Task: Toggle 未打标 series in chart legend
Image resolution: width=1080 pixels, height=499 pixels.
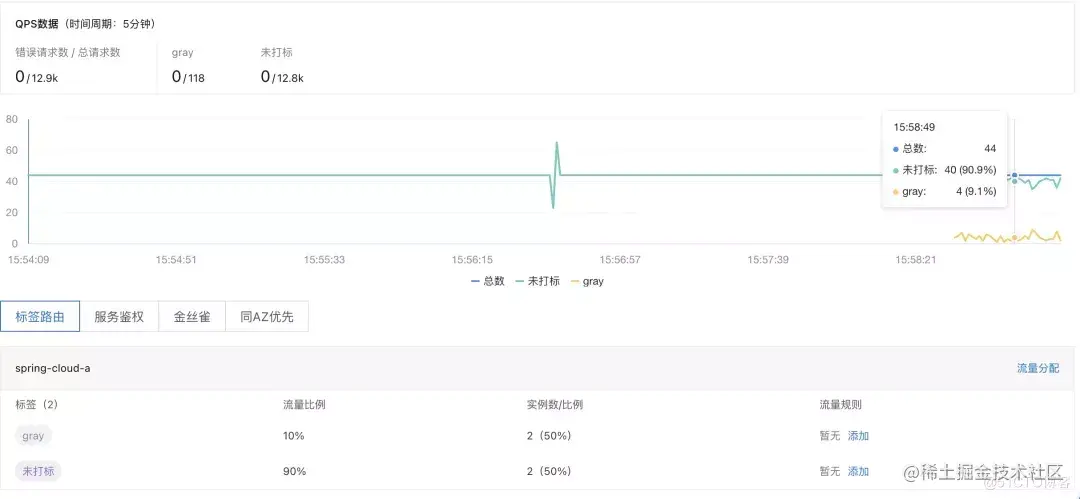Action: click(537, 281)
